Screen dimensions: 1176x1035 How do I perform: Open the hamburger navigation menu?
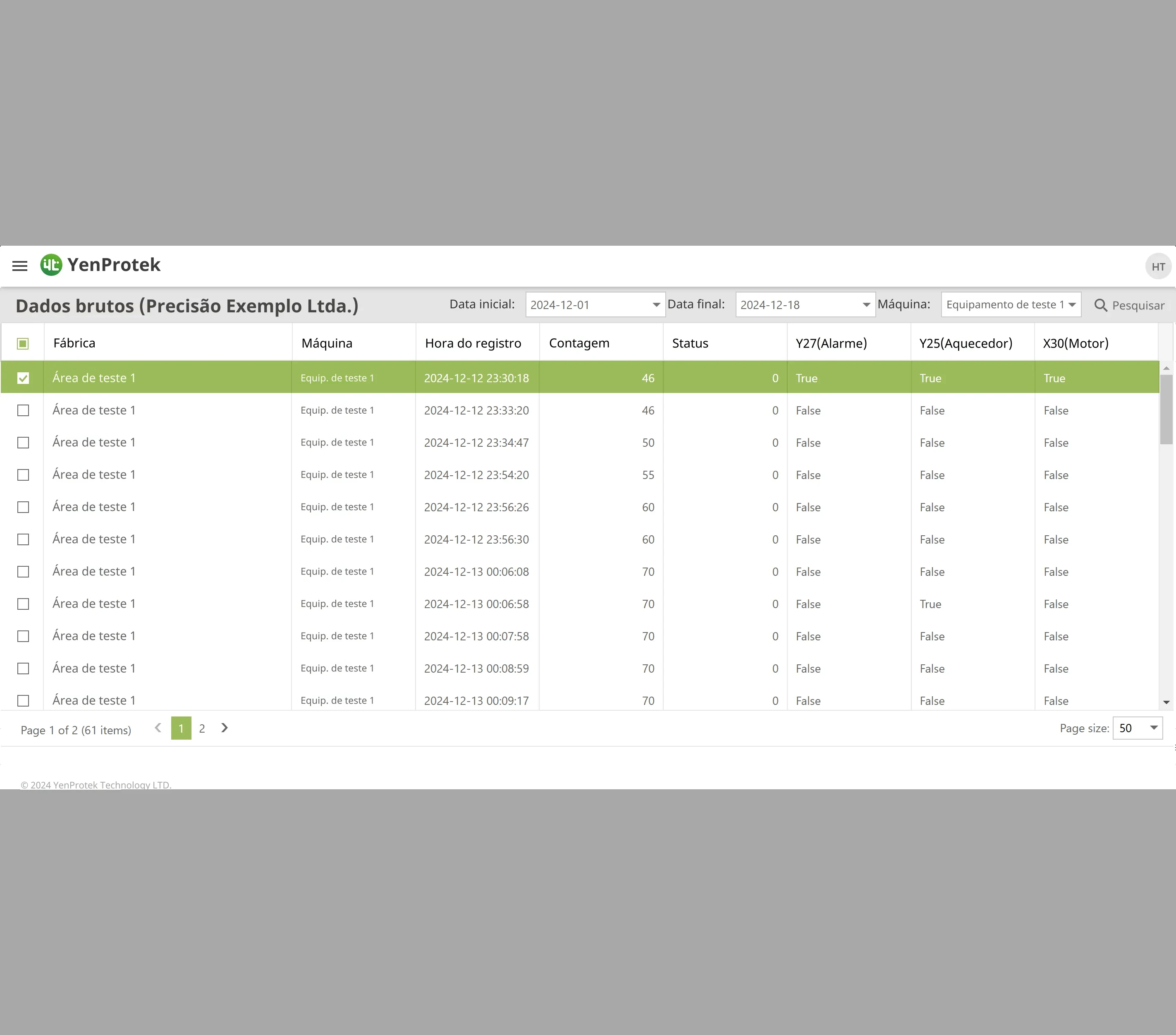[20, 266]
